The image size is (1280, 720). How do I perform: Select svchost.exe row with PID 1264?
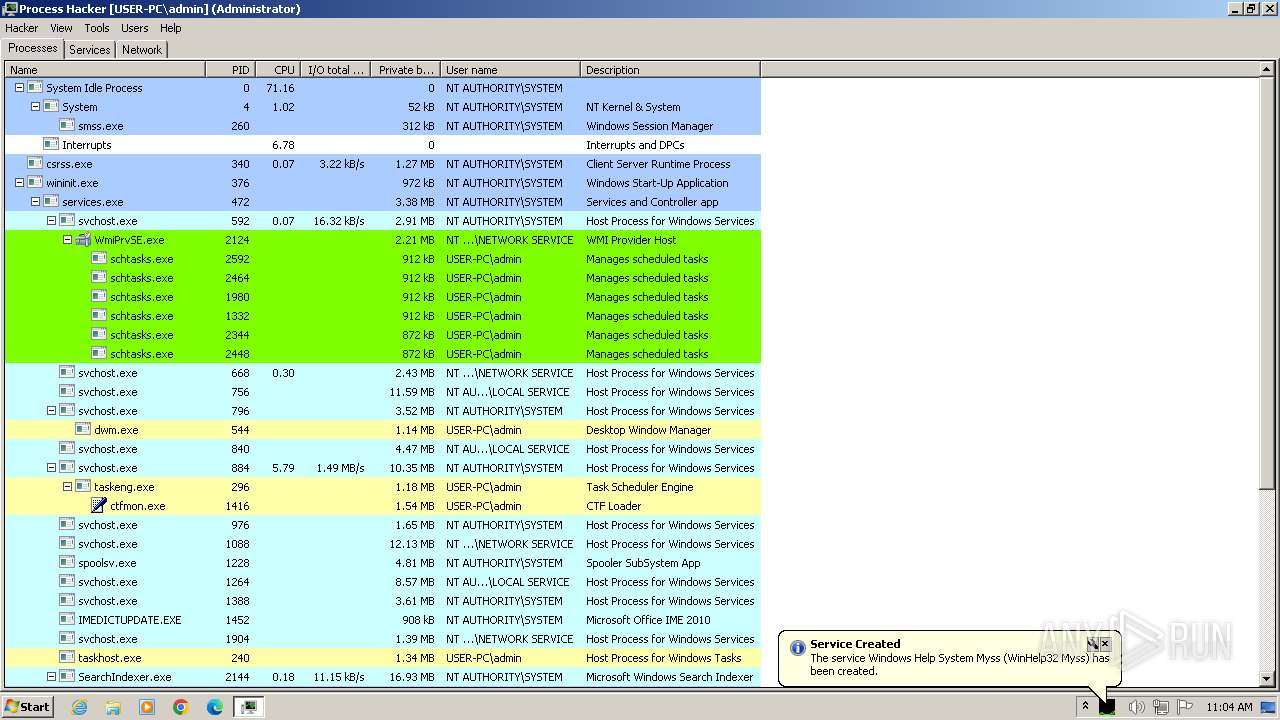[x=383, y=582]
